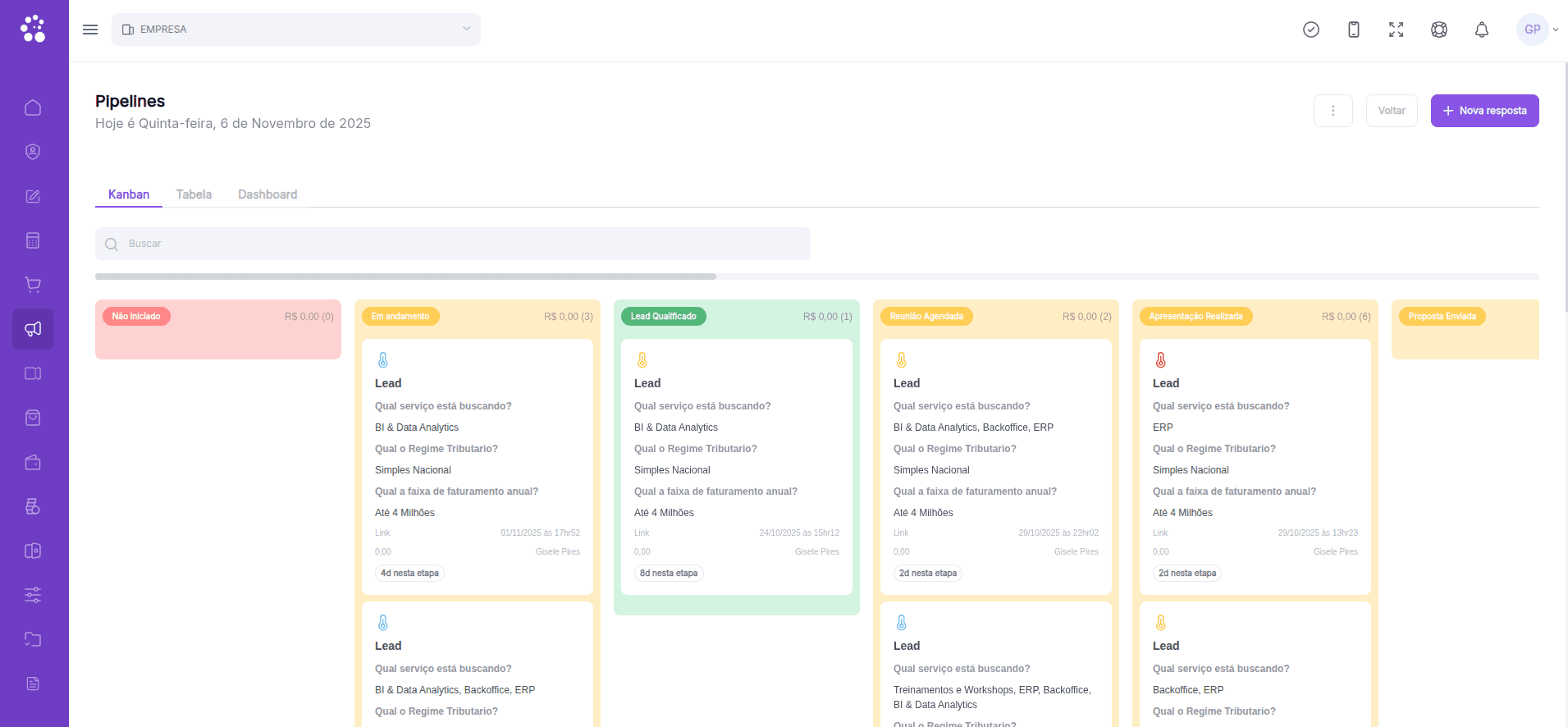Viewport: 1568px width, 727px height.
Task: Select the megaphone marketing icon in sidebar
Action: (33, 329)
